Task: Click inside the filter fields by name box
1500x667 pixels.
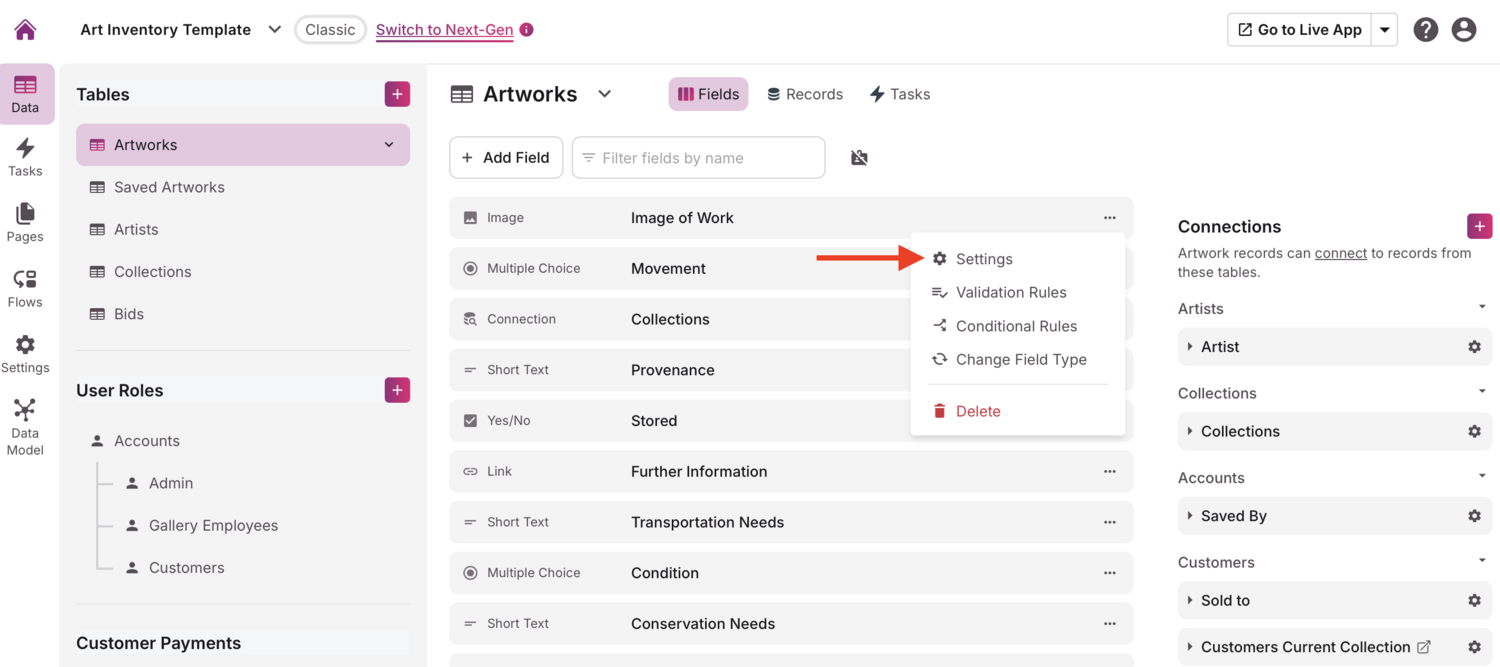Action: [x=698, y=157]
